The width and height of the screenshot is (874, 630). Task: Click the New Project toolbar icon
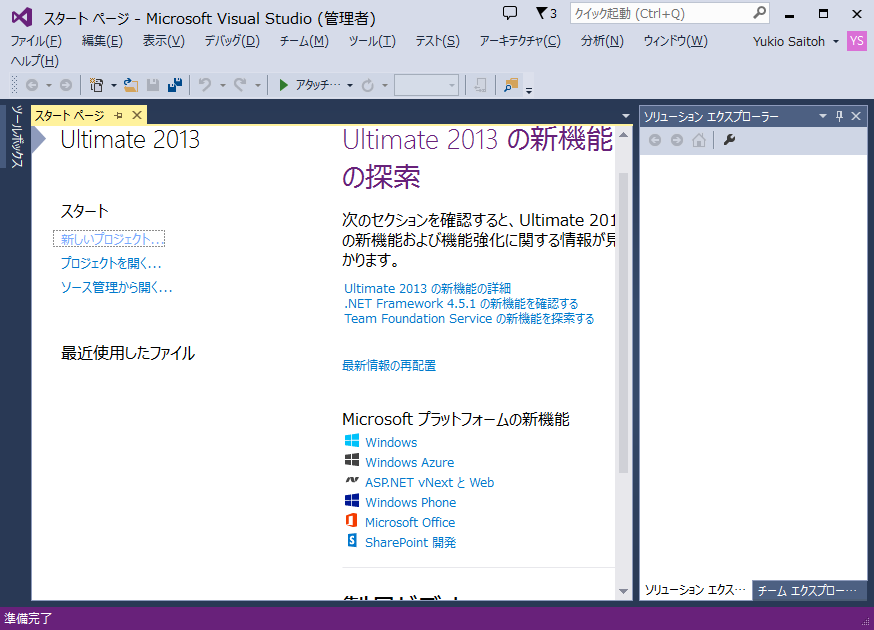coord(96,86)
